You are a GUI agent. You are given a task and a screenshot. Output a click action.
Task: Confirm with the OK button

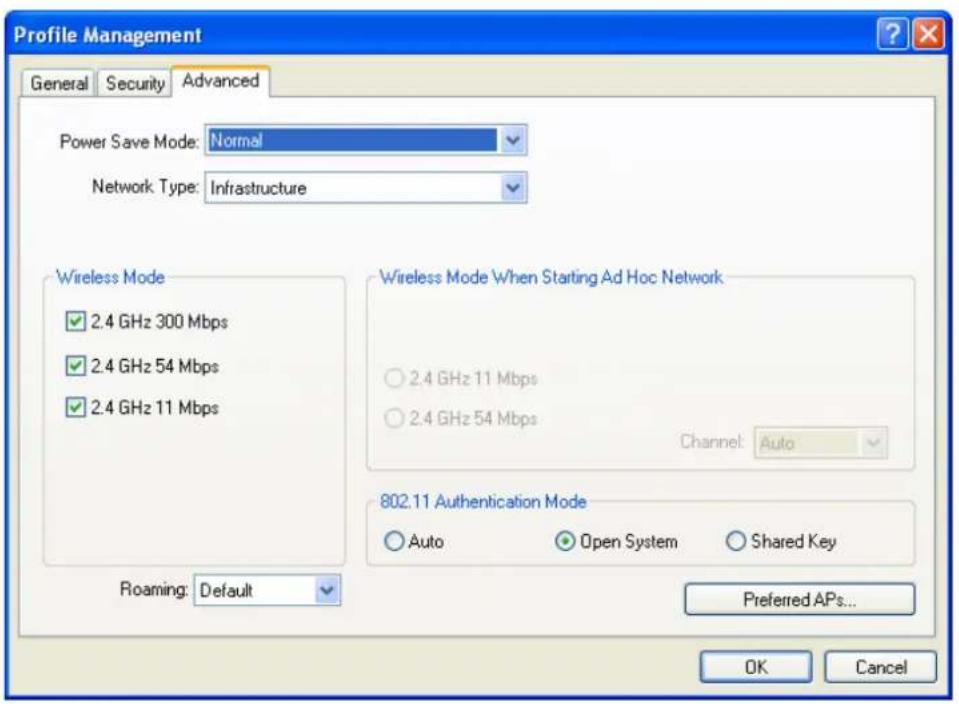click(x=756, y=667)
